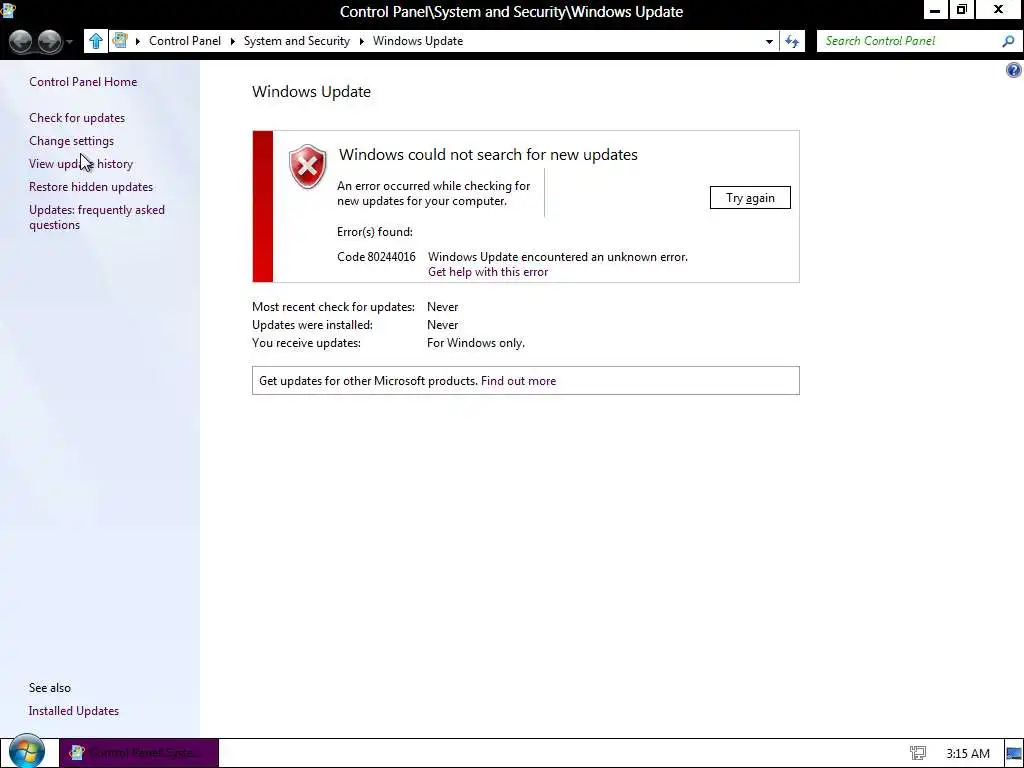Click the network tray icon

pos(918,753)
